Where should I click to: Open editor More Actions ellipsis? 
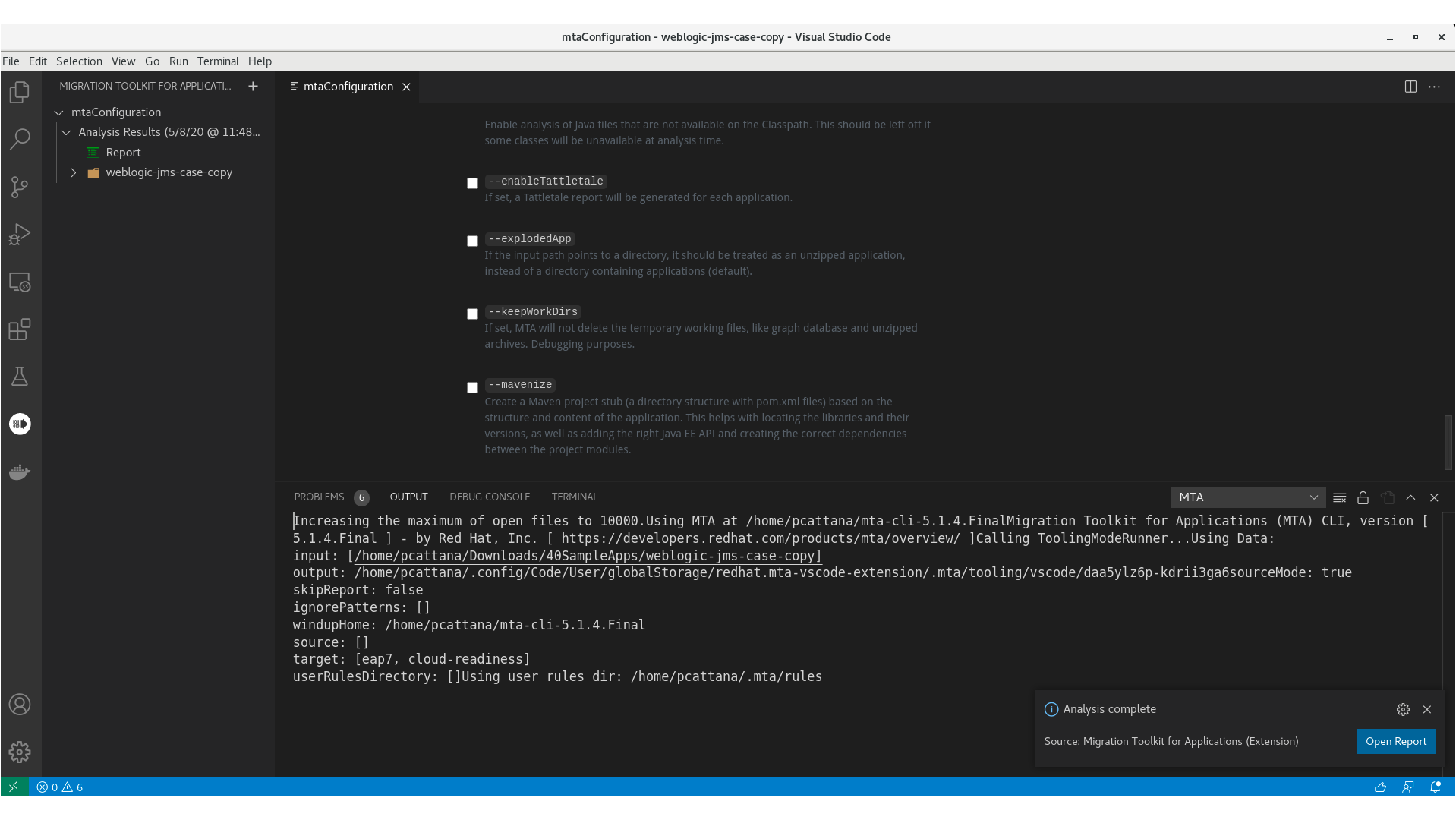tap(1434, 87)
